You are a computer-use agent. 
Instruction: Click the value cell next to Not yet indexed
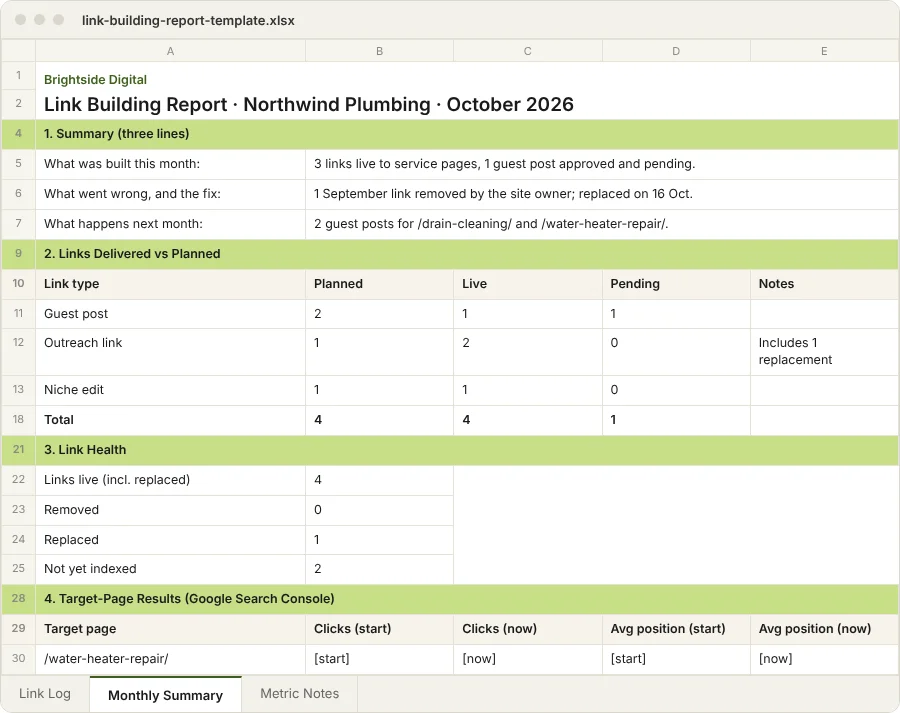coord(379,569)
